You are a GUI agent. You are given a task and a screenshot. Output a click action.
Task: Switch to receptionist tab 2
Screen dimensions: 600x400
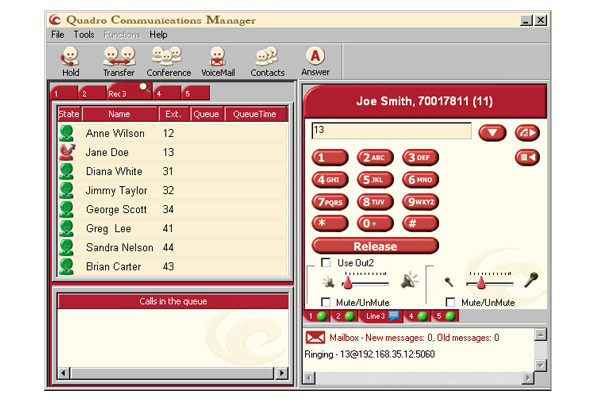pos(92,93)
